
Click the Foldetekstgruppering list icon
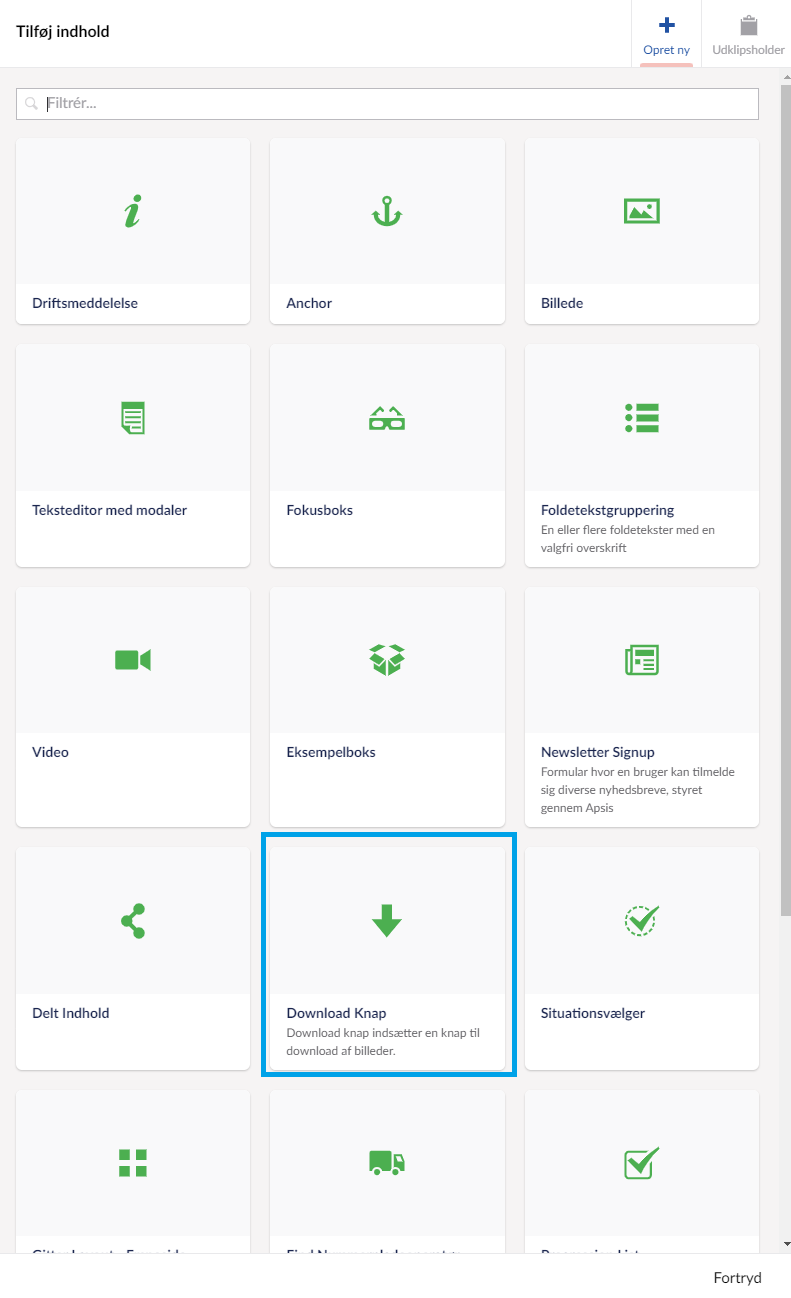[x=641, y=417]
